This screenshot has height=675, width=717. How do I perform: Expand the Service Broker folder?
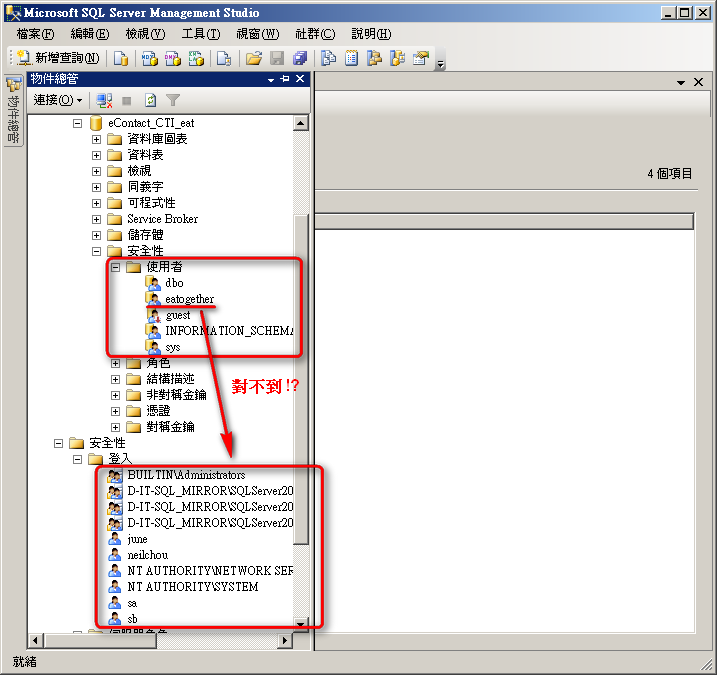(96, 220)
